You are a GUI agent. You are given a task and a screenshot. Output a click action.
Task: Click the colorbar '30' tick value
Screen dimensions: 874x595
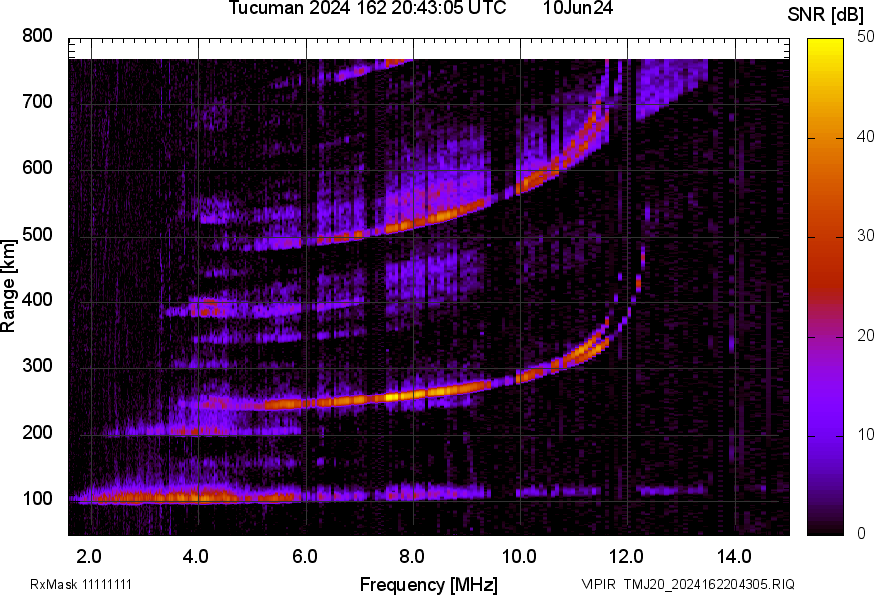865,235
